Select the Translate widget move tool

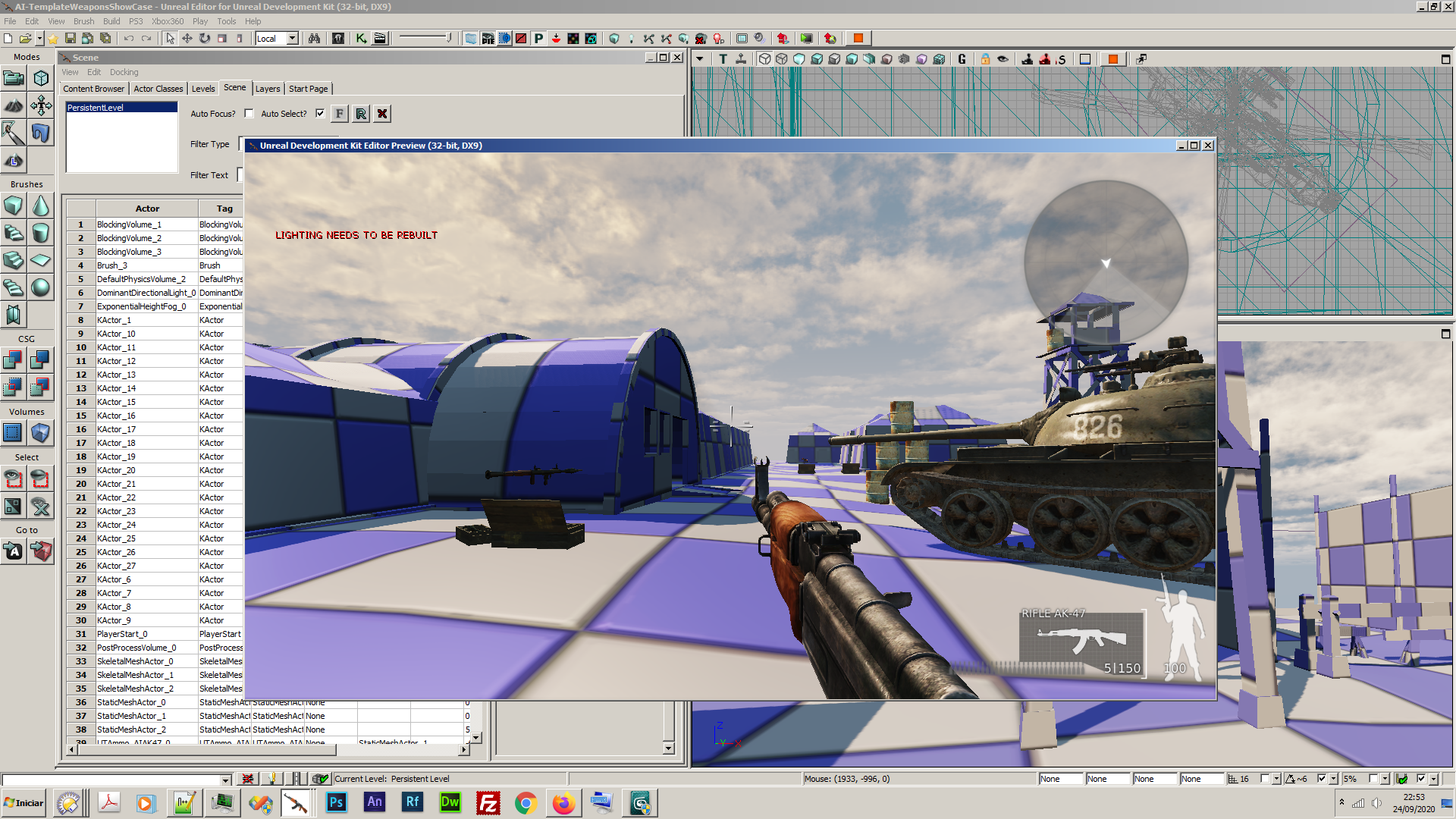(x=187, y=38)
